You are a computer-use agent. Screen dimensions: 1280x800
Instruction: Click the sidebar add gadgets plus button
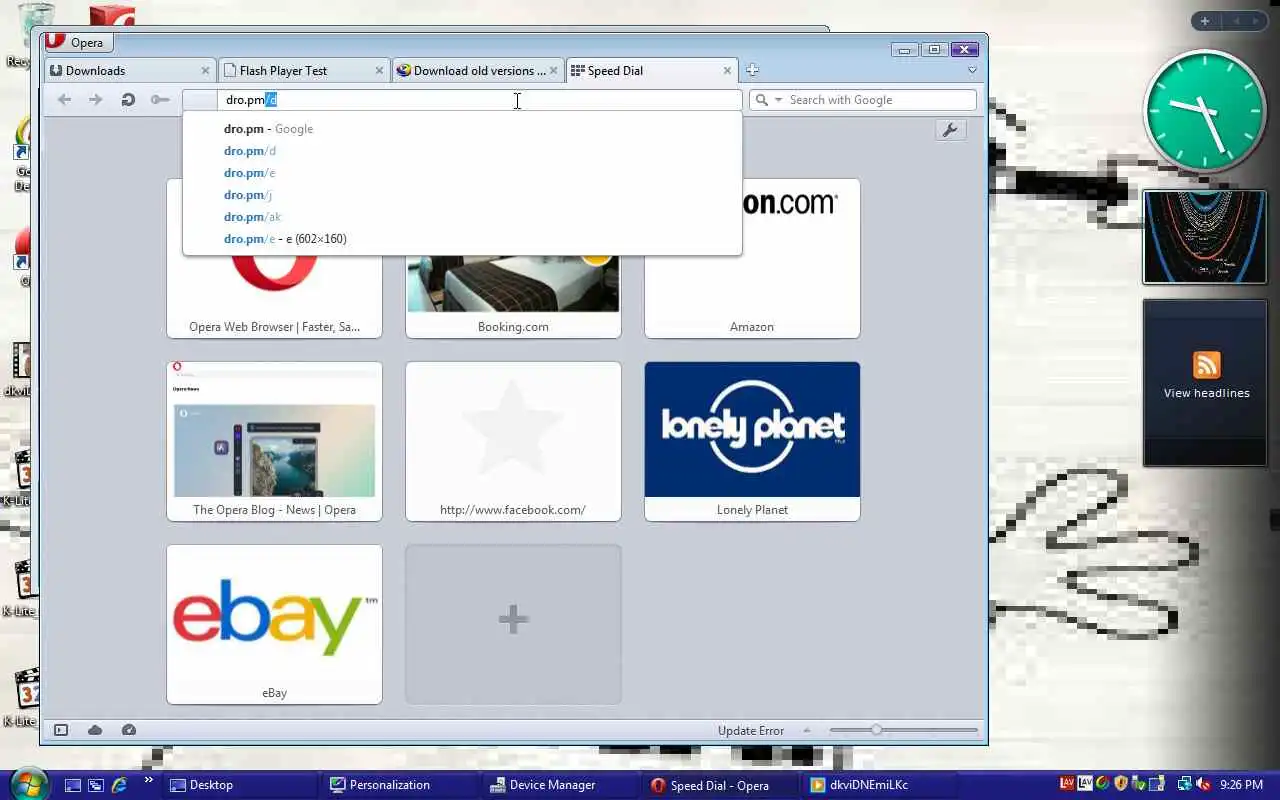coord(1205,21)
